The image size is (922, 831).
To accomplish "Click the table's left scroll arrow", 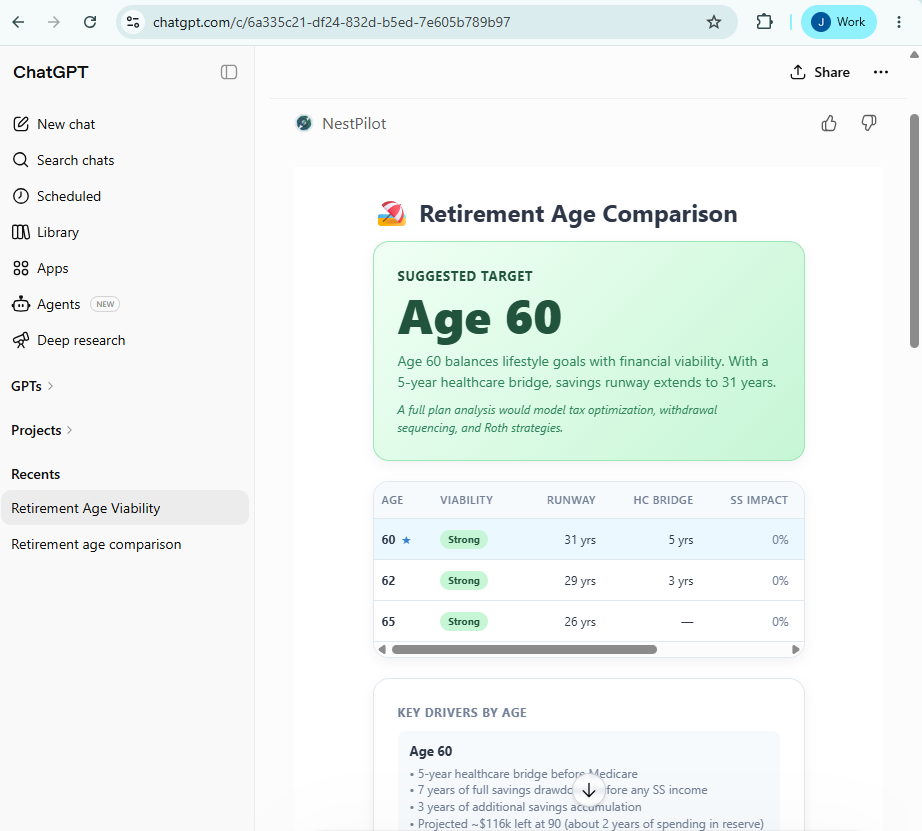I will point(382,649).
